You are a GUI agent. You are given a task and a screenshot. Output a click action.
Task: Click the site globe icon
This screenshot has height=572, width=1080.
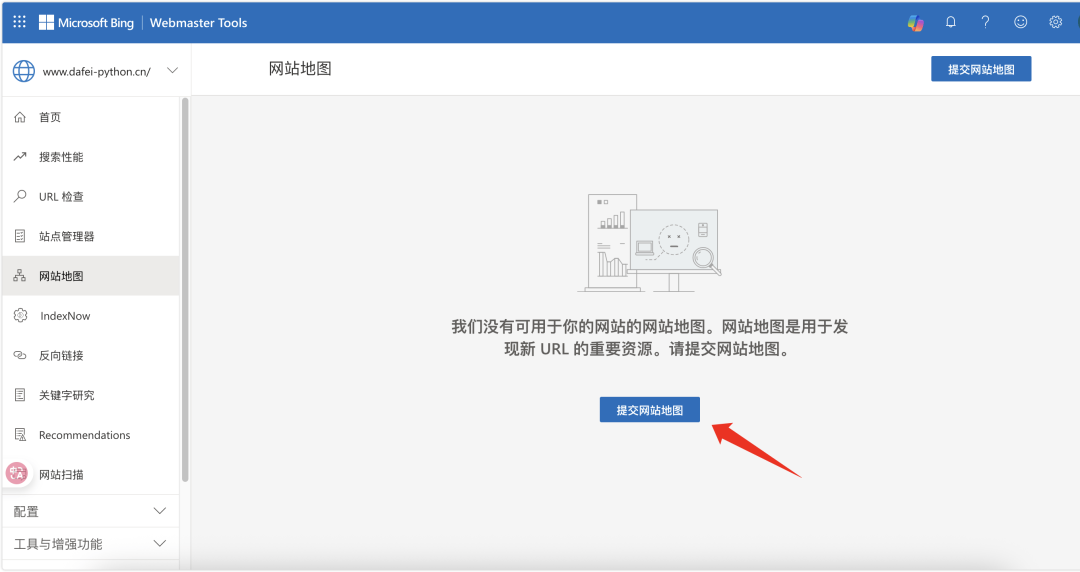click(x=23, y=71)
